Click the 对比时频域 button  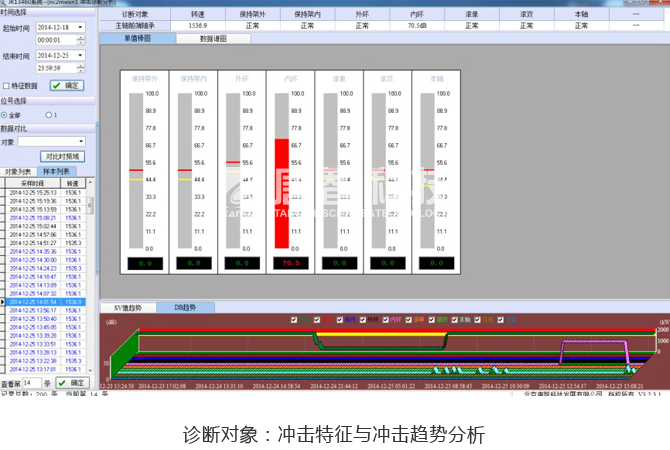[x=62, y=156]
